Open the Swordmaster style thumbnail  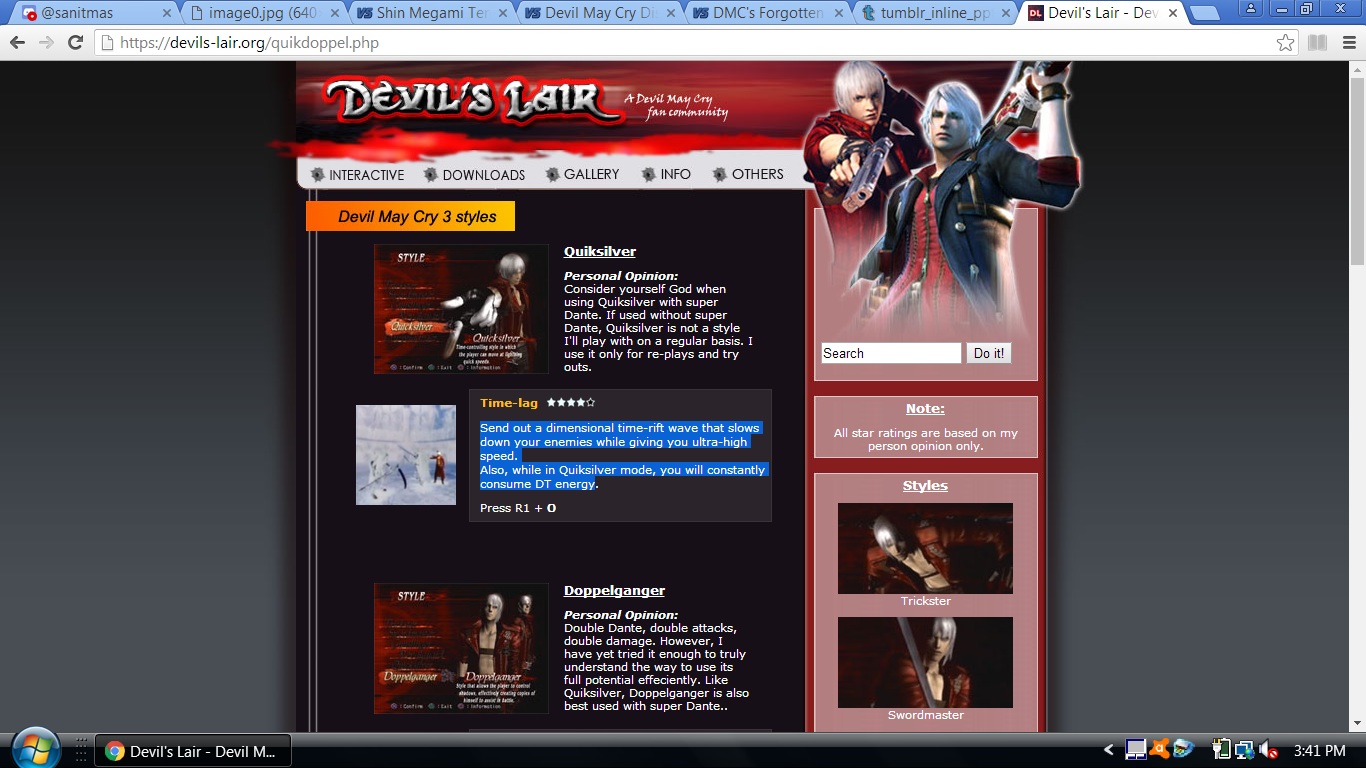click(925, 662)
